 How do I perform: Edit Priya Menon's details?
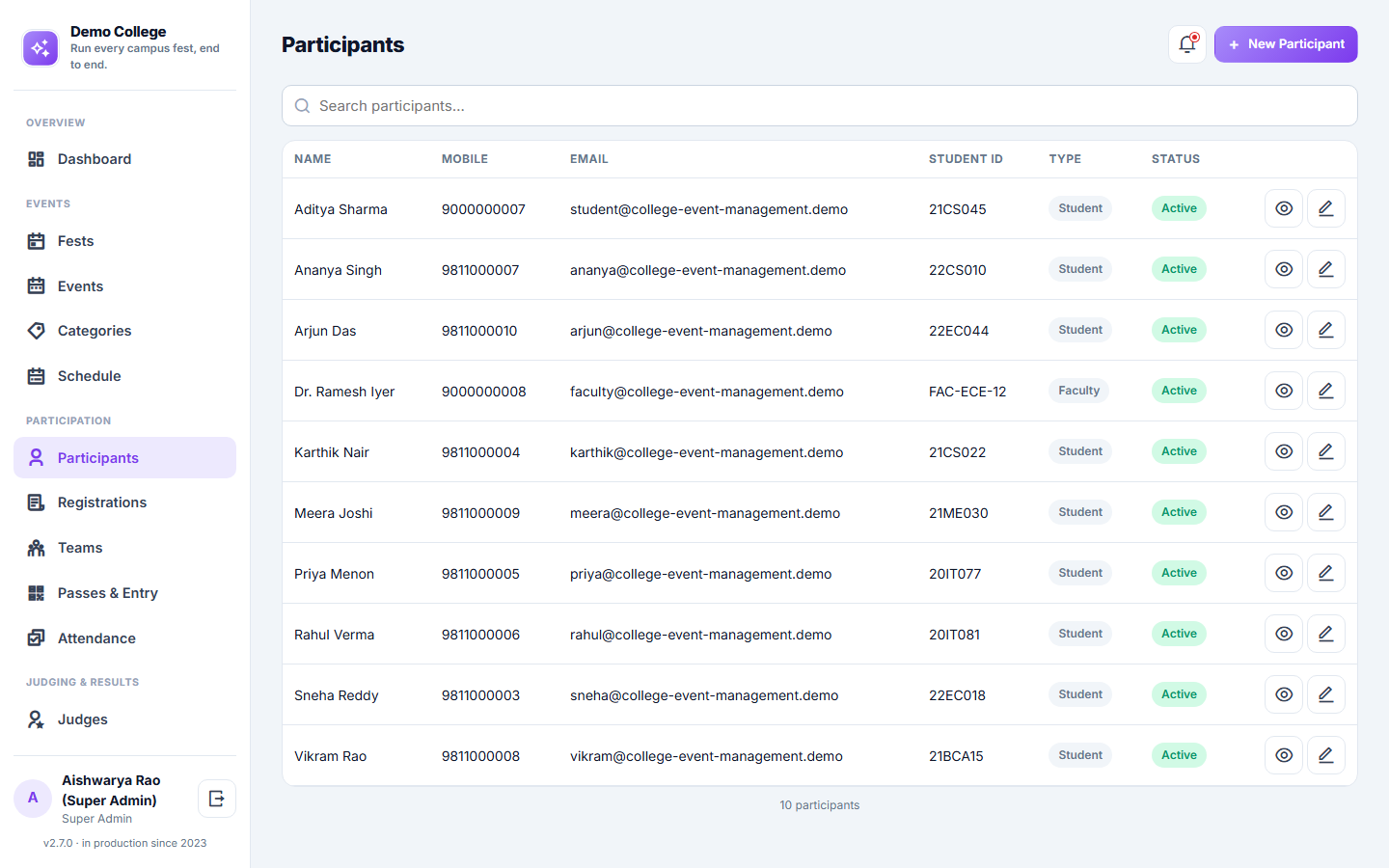click(1326, 573)
